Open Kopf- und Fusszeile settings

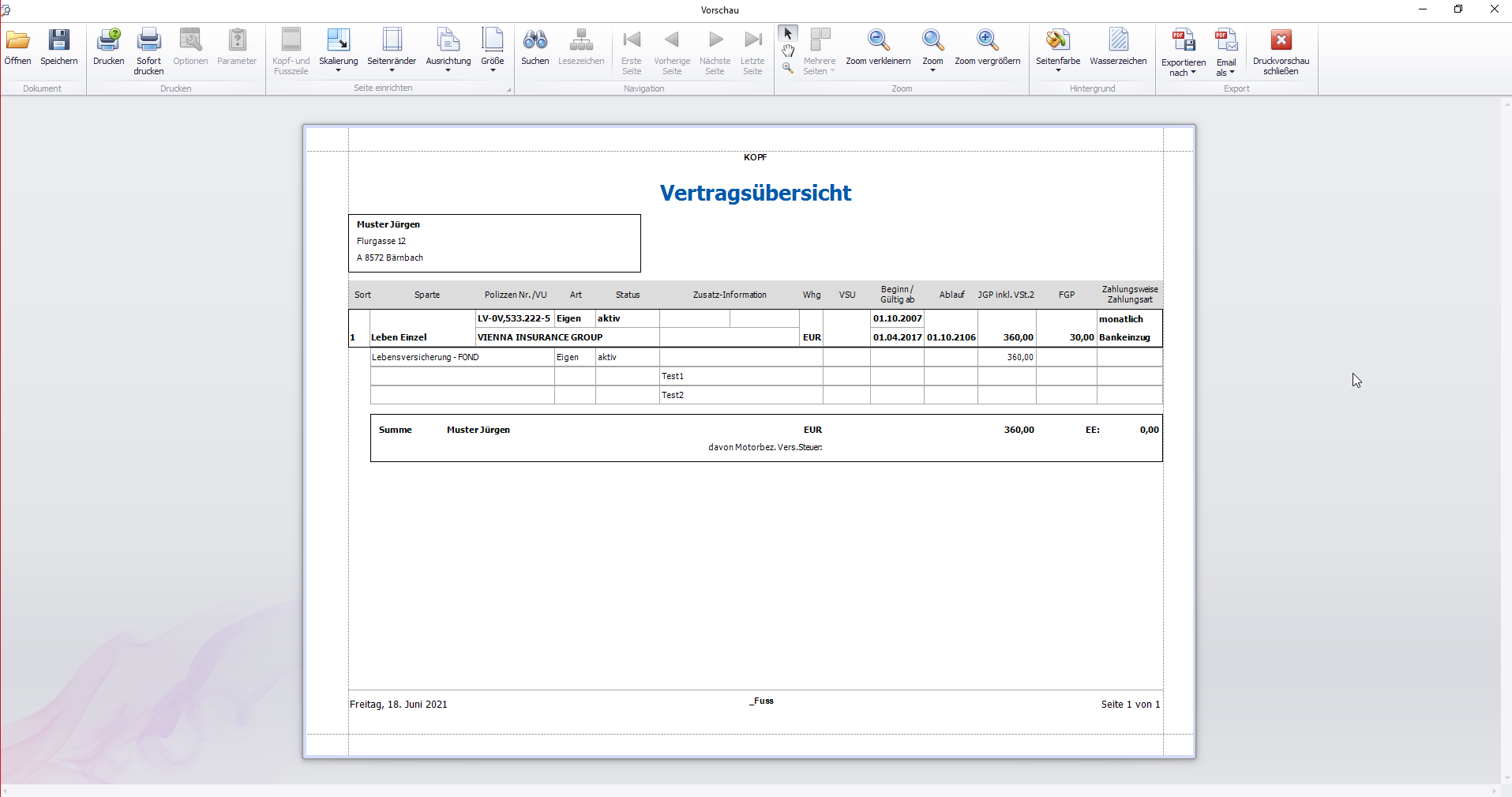(291, 52)
